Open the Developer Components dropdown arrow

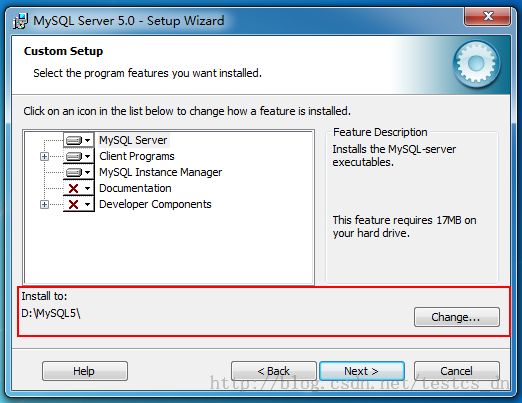[x=87, y=204]
